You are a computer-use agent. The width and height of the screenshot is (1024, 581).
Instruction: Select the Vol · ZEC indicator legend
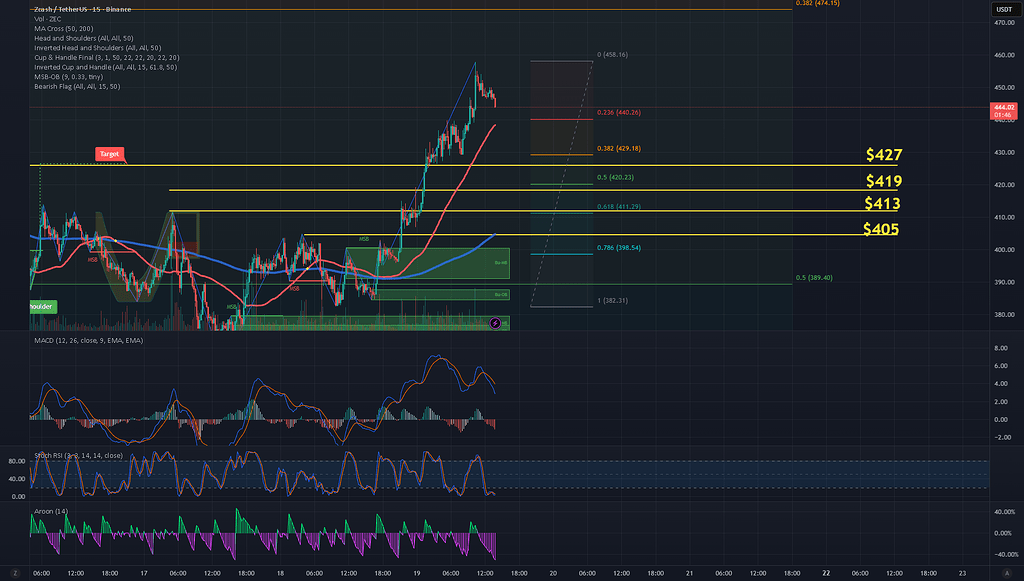click(49, 19)
